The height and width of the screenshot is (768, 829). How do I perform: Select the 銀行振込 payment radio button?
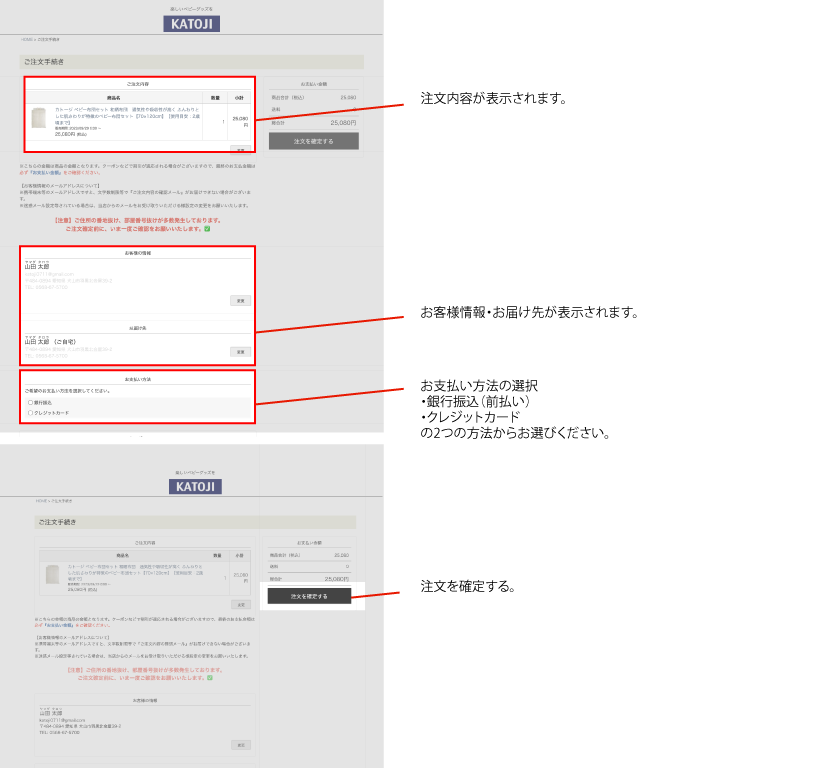30,402
